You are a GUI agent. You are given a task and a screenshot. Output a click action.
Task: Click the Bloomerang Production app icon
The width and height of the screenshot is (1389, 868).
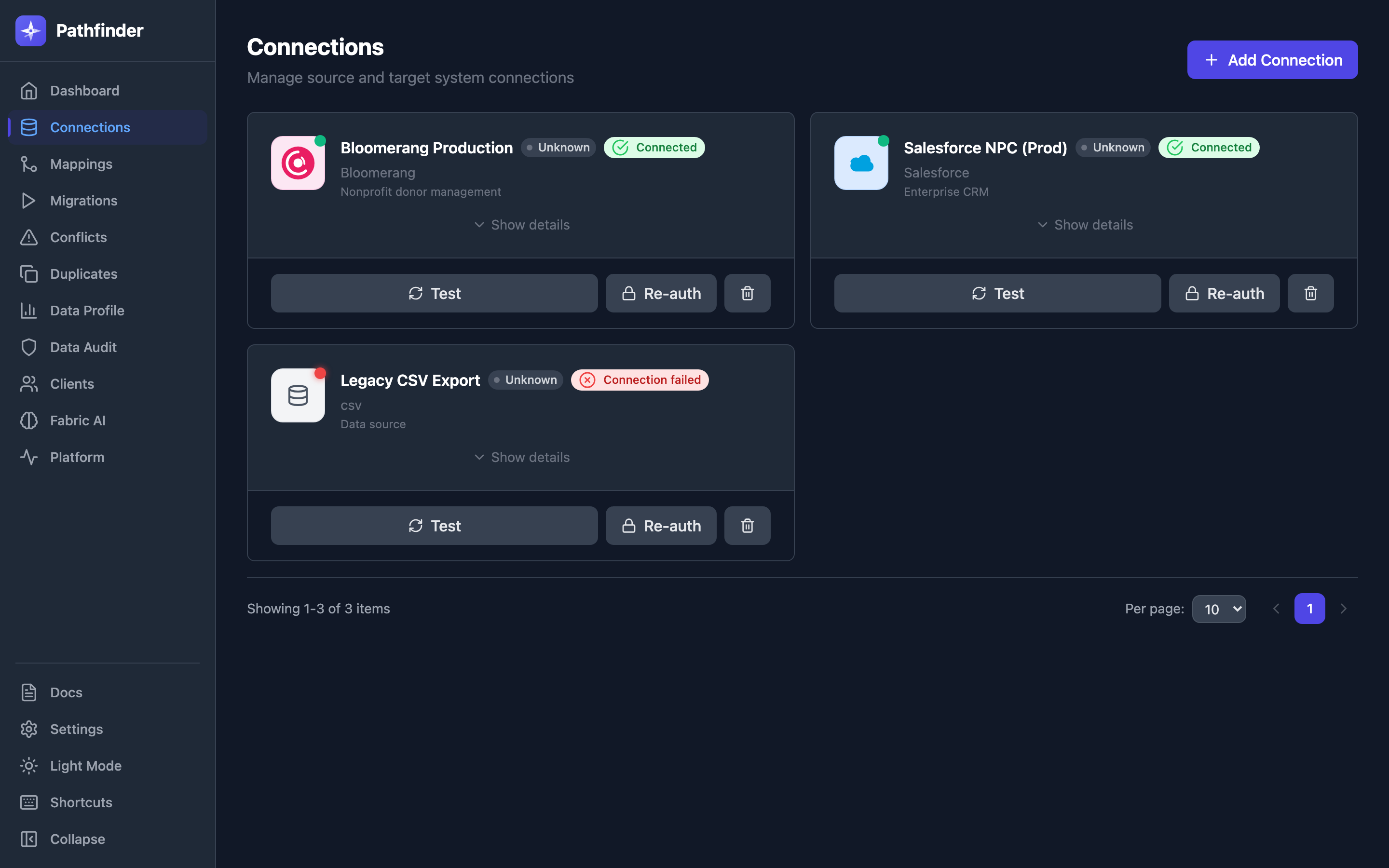pos(297,163)
